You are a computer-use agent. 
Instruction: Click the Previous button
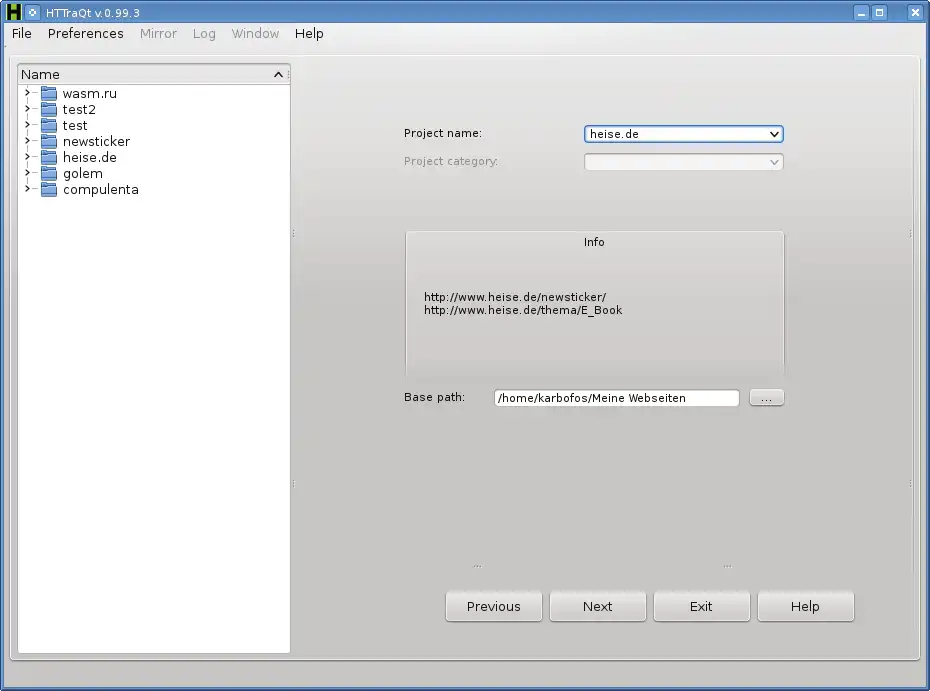pos(493,606)
